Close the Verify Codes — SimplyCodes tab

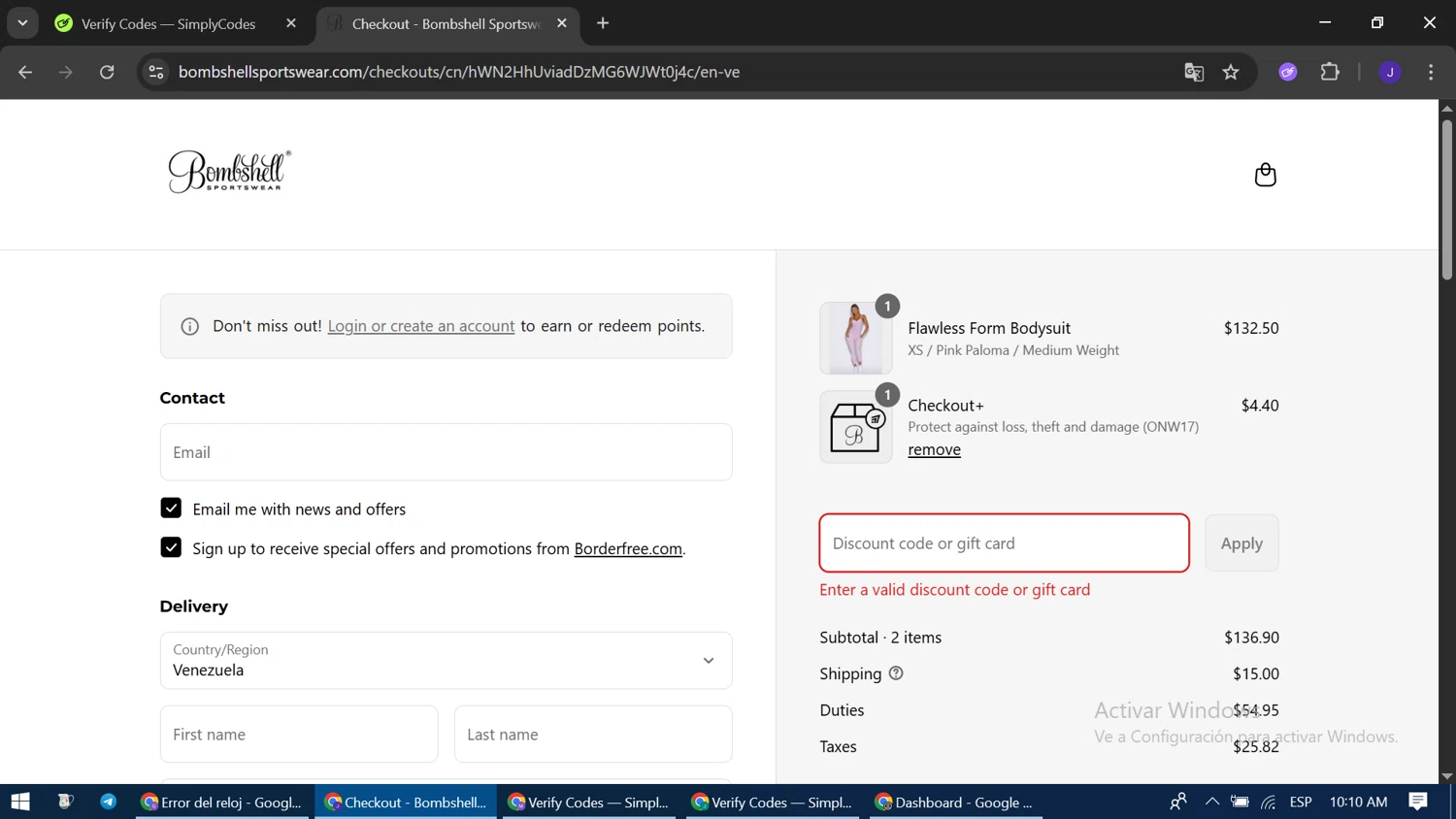[x=291, y=23]
